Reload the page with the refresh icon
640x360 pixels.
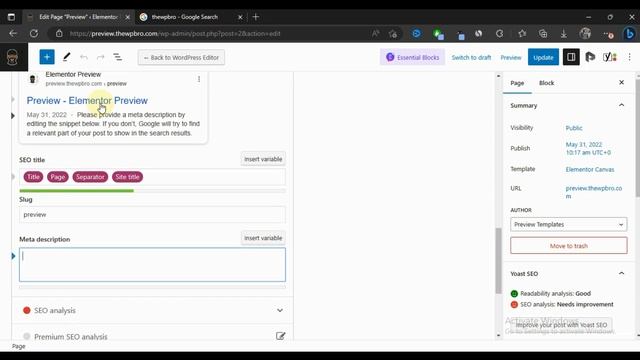point(34,33)
